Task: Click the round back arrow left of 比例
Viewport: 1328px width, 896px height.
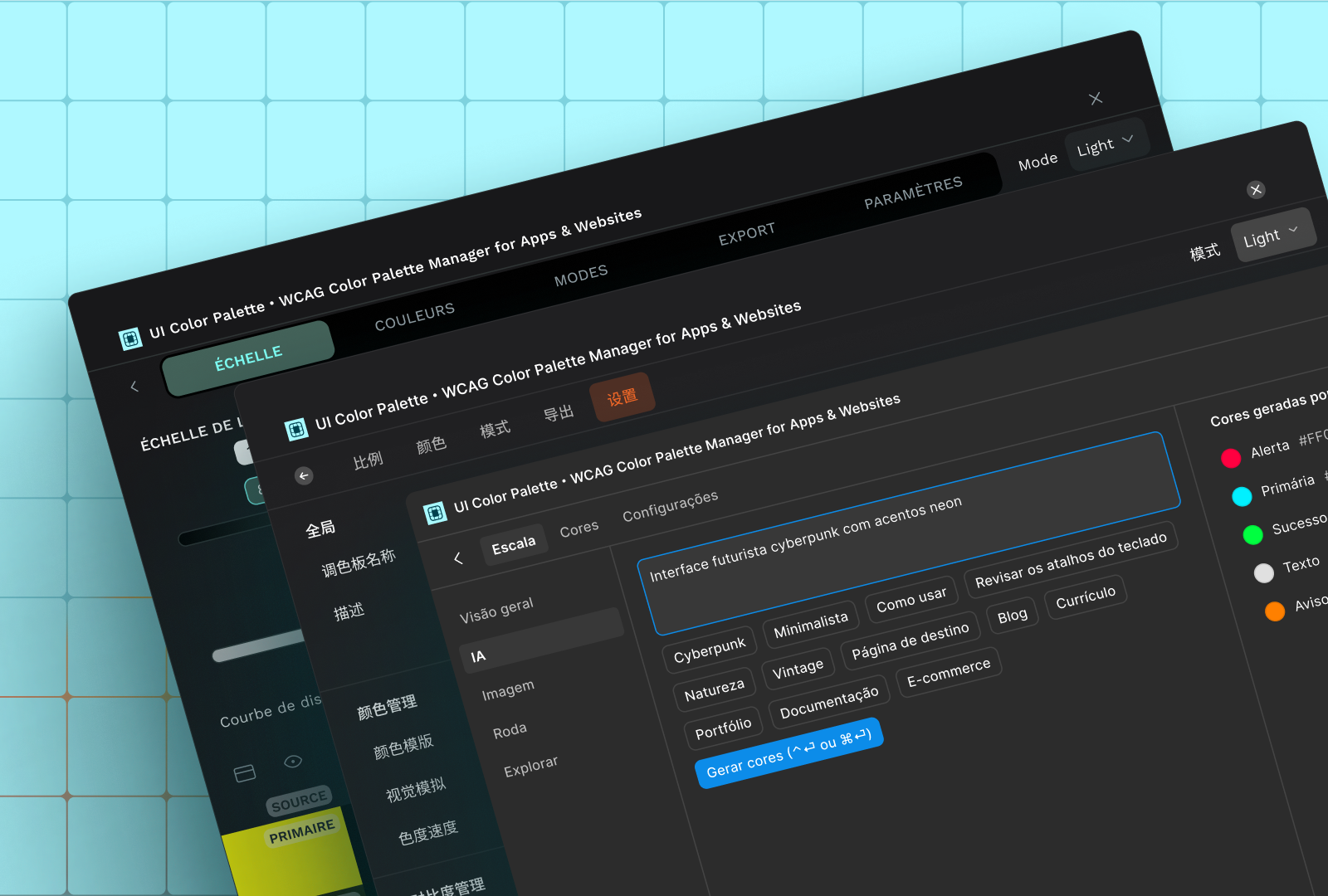Action: 304,475
